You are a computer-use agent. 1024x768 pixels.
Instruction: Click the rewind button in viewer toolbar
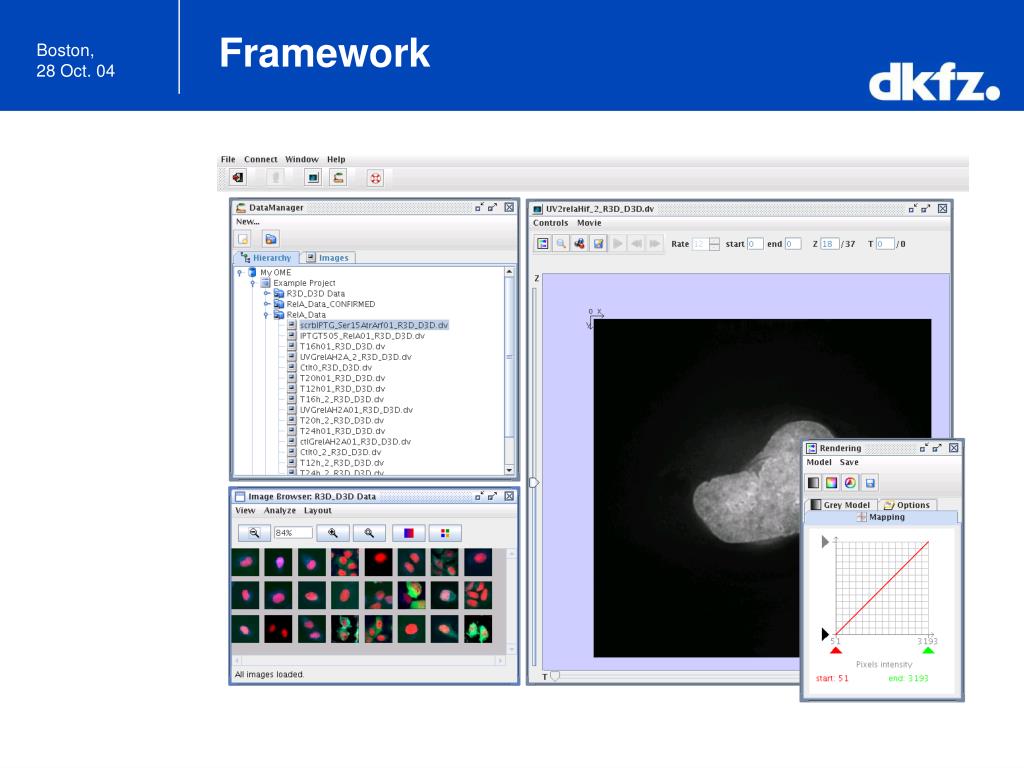[636, 244]
